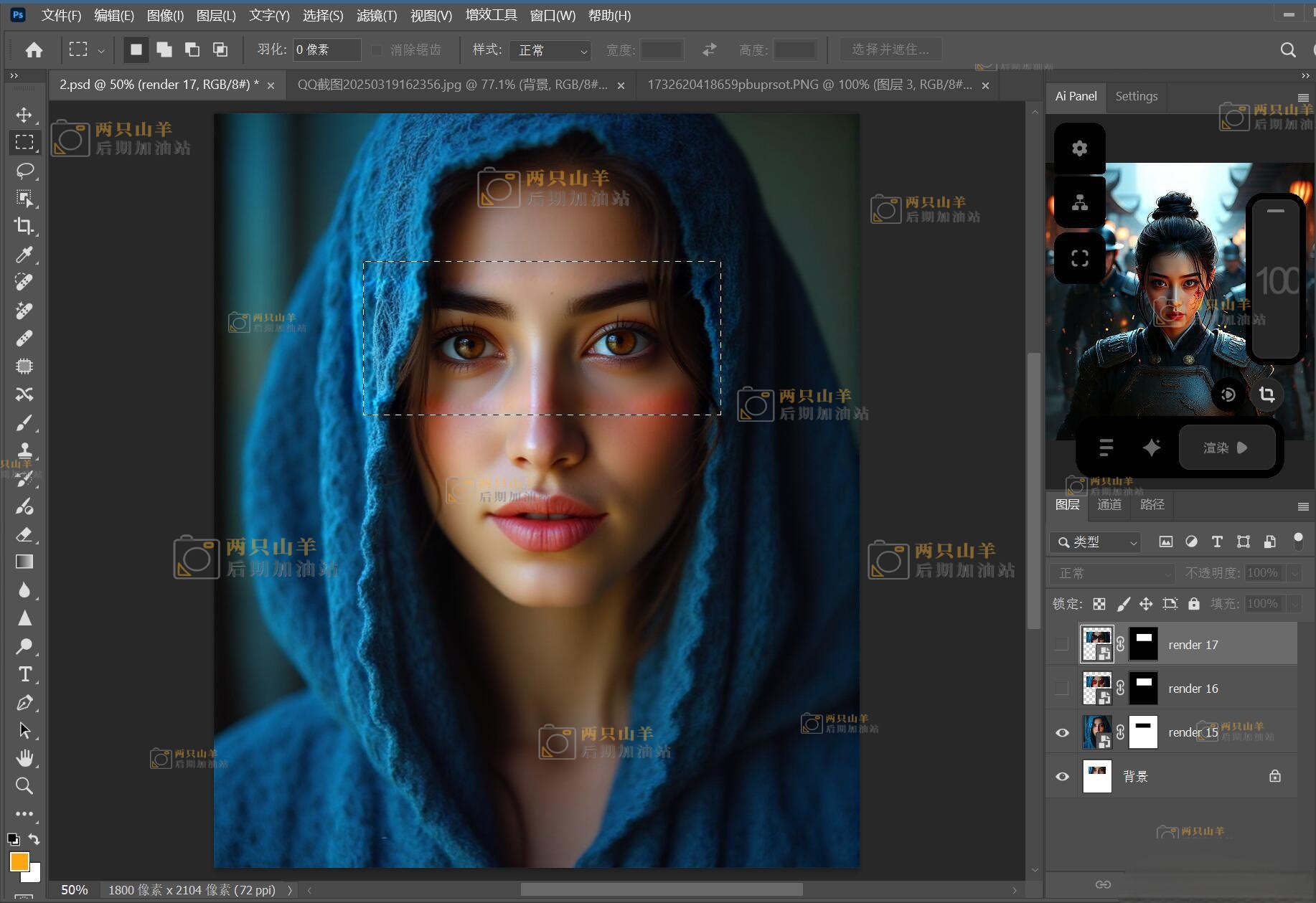Click the 渲染 render button

click(x=1226, y=448)
